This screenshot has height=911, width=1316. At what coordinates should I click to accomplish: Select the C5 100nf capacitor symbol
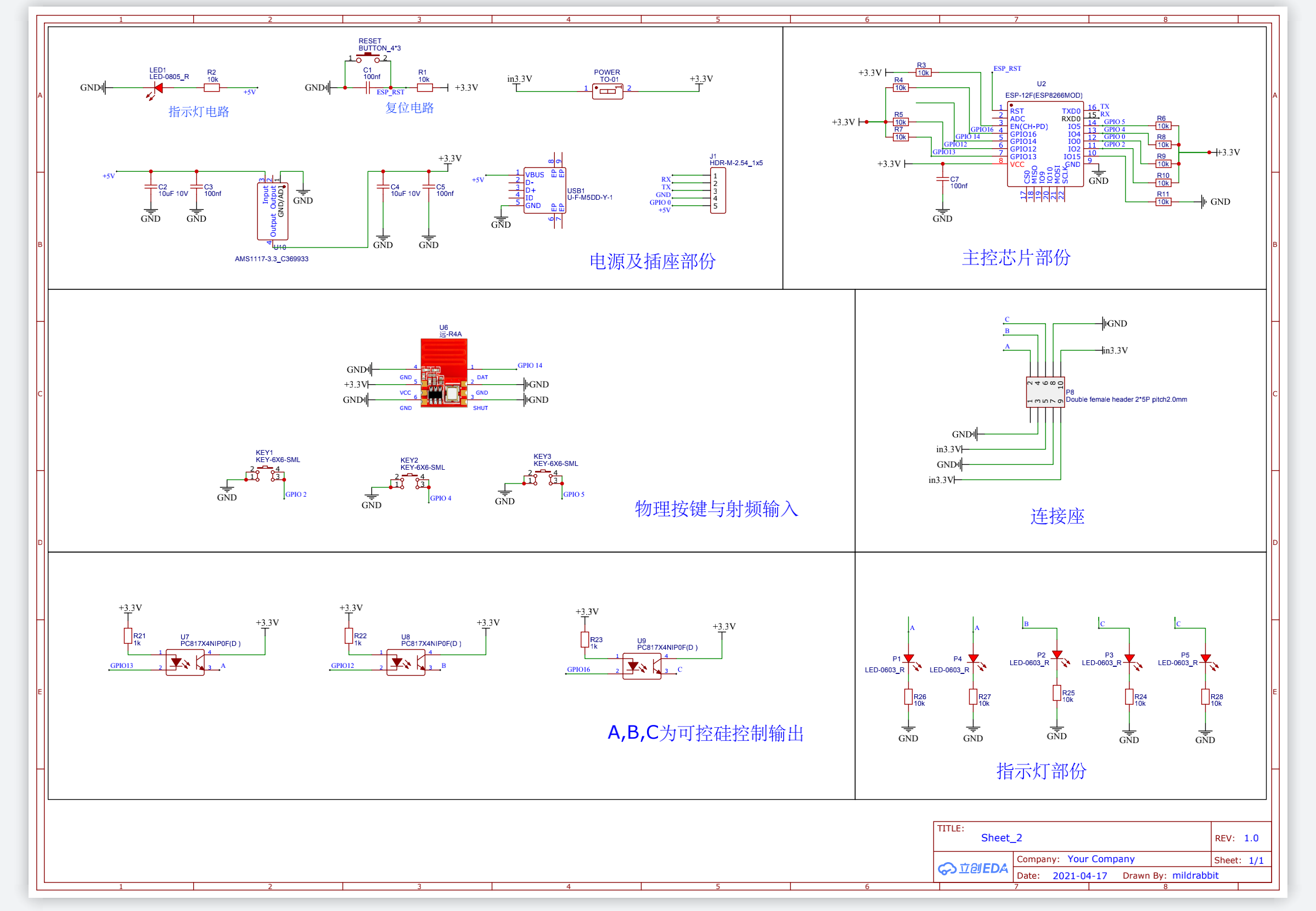click(x=429, y=187)
